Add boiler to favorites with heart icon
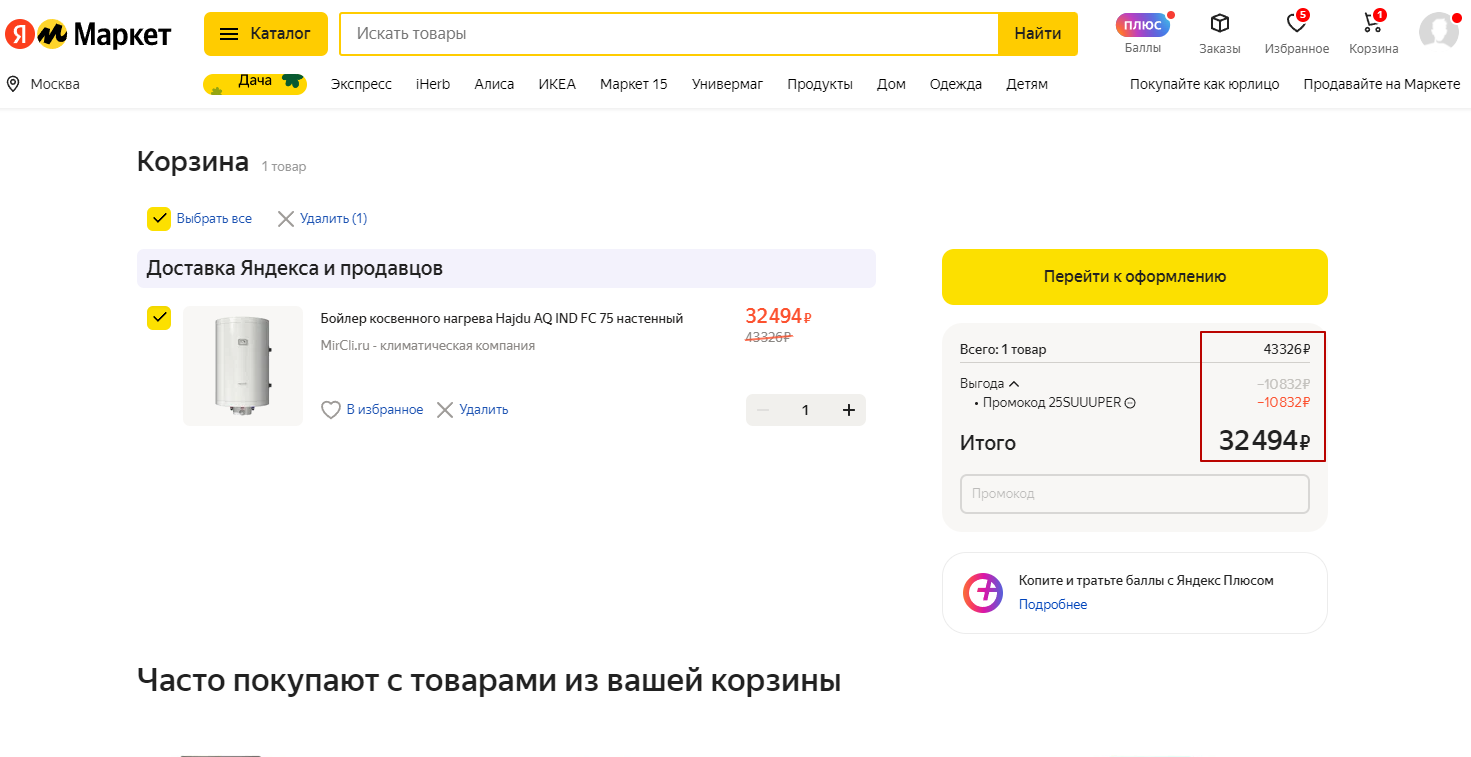The image size is (1471, 757). [331, 410]
